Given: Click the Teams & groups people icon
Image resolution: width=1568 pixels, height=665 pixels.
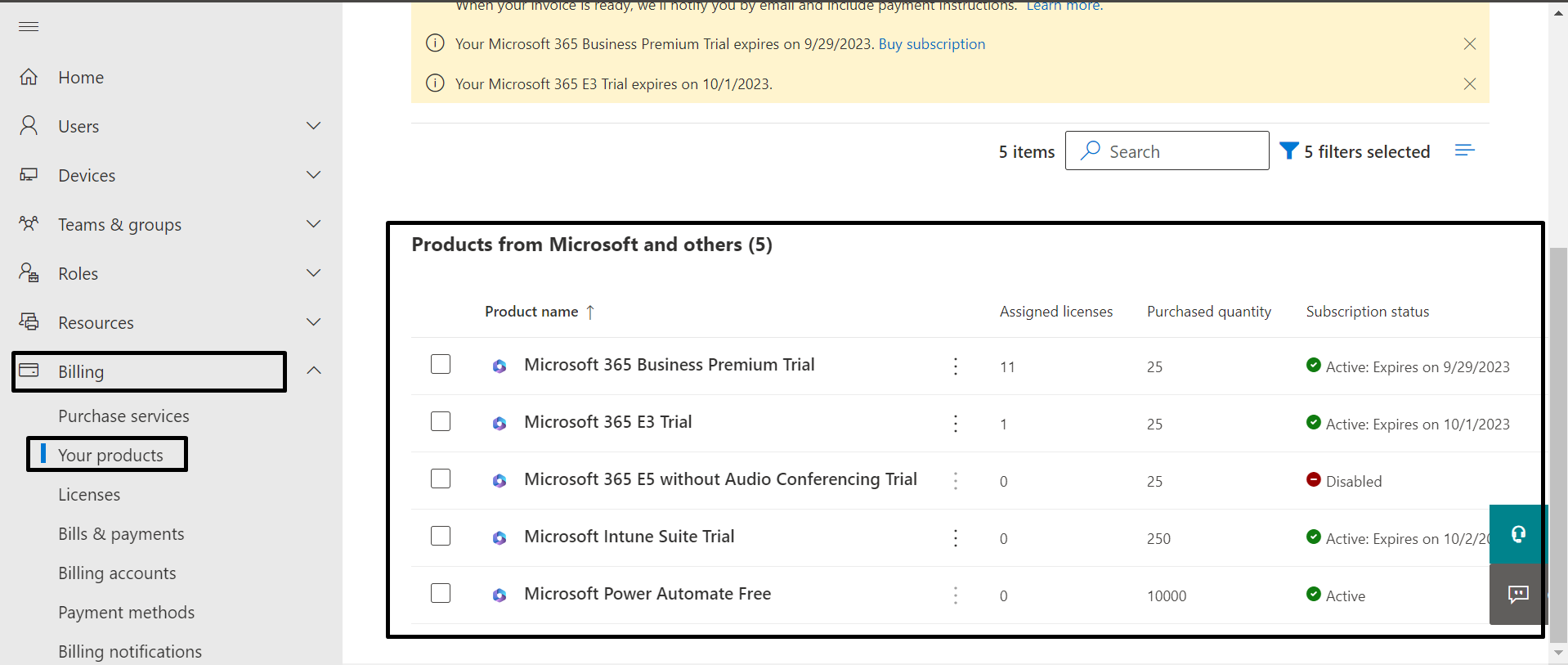Looking at the screenshot, I should 29,223.
